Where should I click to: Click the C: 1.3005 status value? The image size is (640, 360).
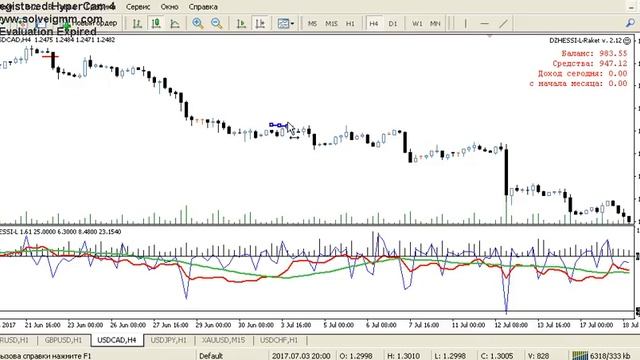[497, 356]
